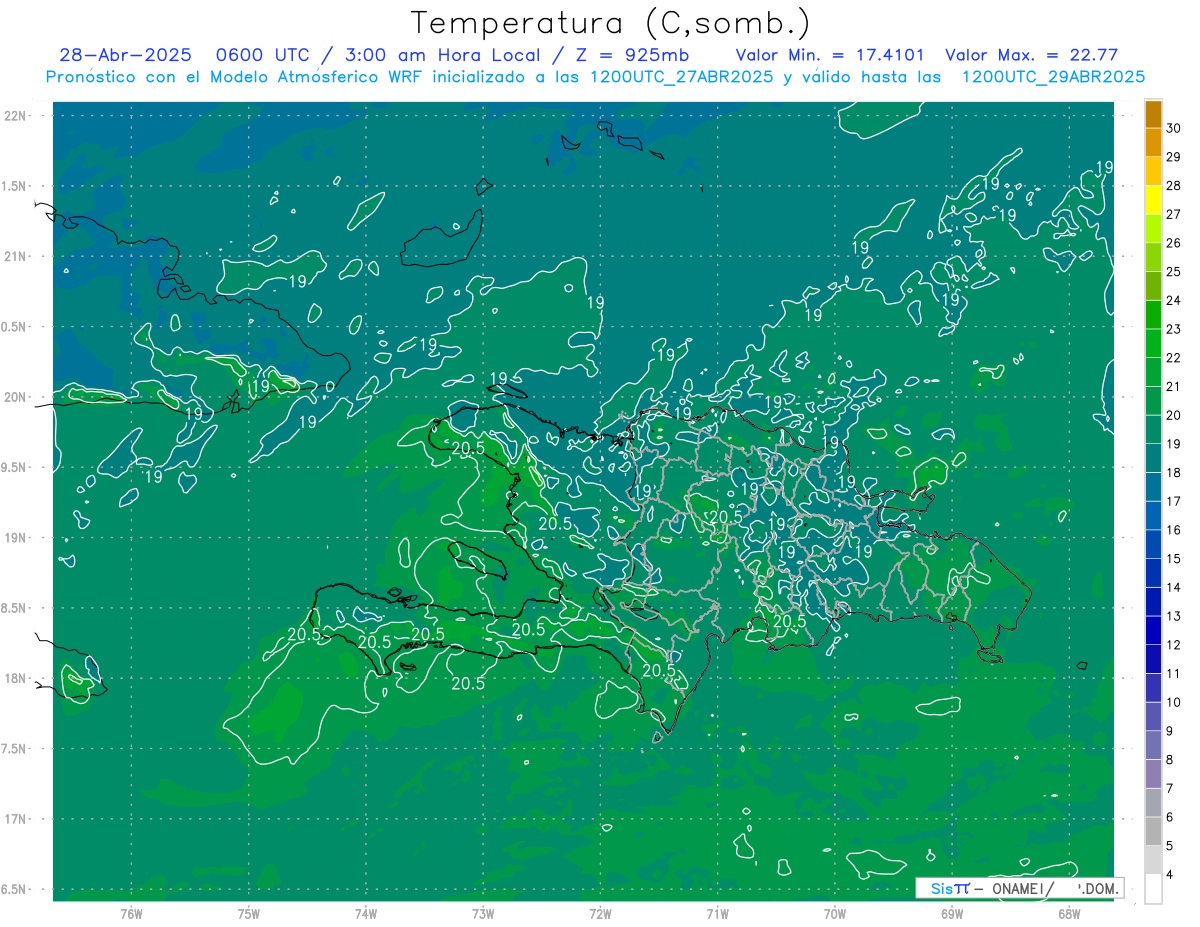1200x927 pixels.
Task: Click the "71W" longitude axis label
Action: [717, 914]
